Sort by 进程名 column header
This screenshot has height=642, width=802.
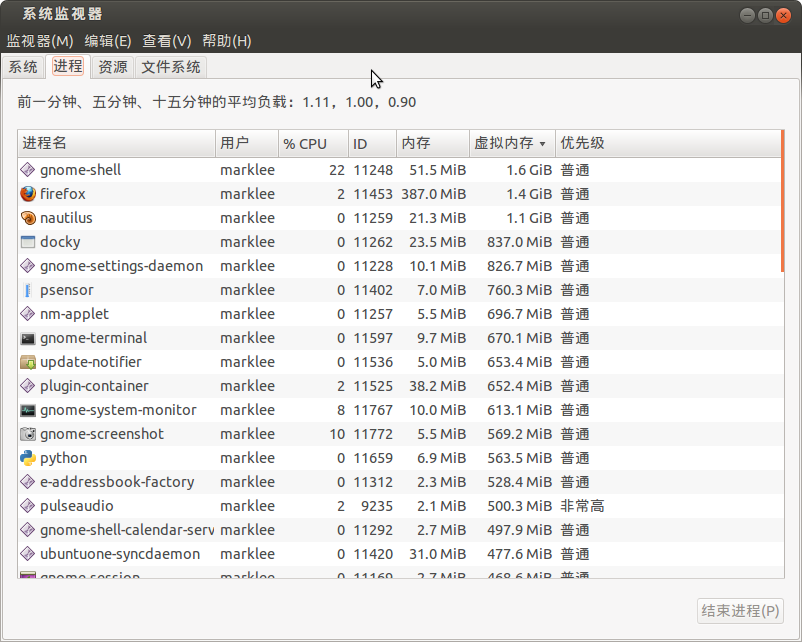(x=117, y=143)
